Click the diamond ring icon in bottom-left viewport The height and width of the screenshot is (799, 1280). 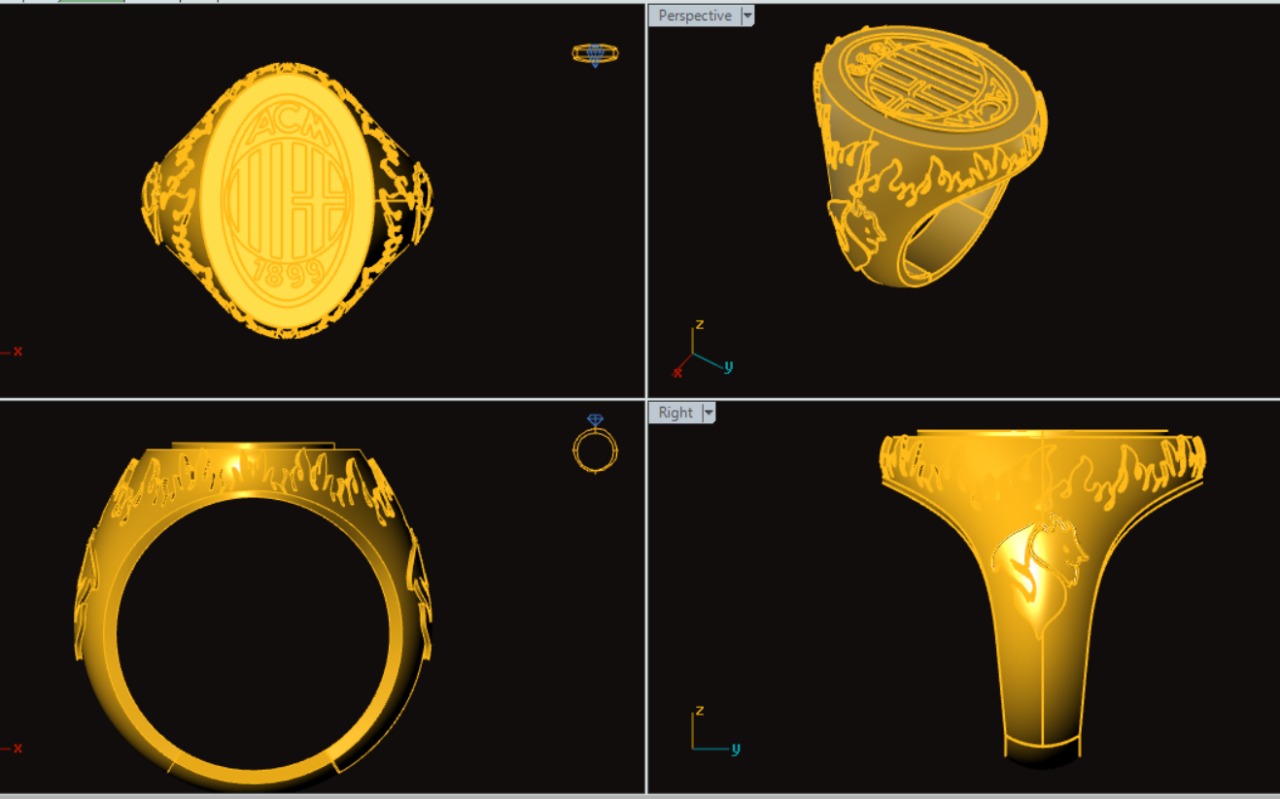tap(595, 444)
